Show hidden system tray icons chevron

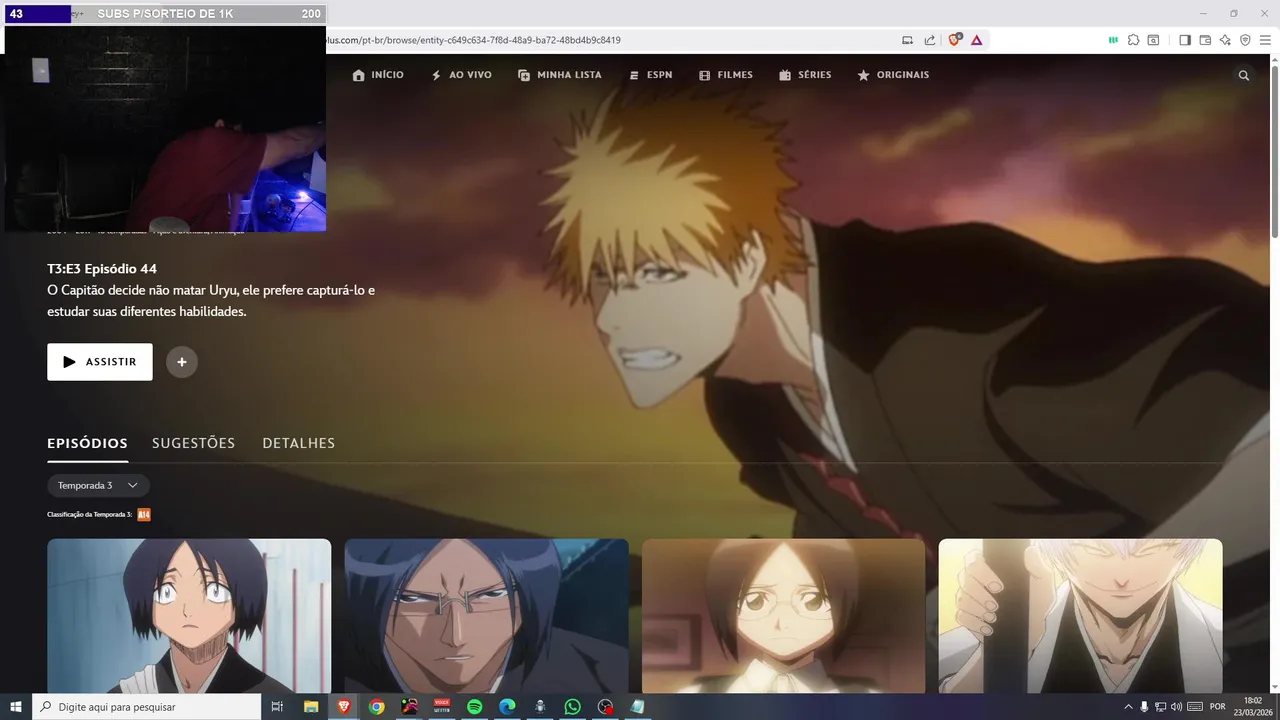1129,707
